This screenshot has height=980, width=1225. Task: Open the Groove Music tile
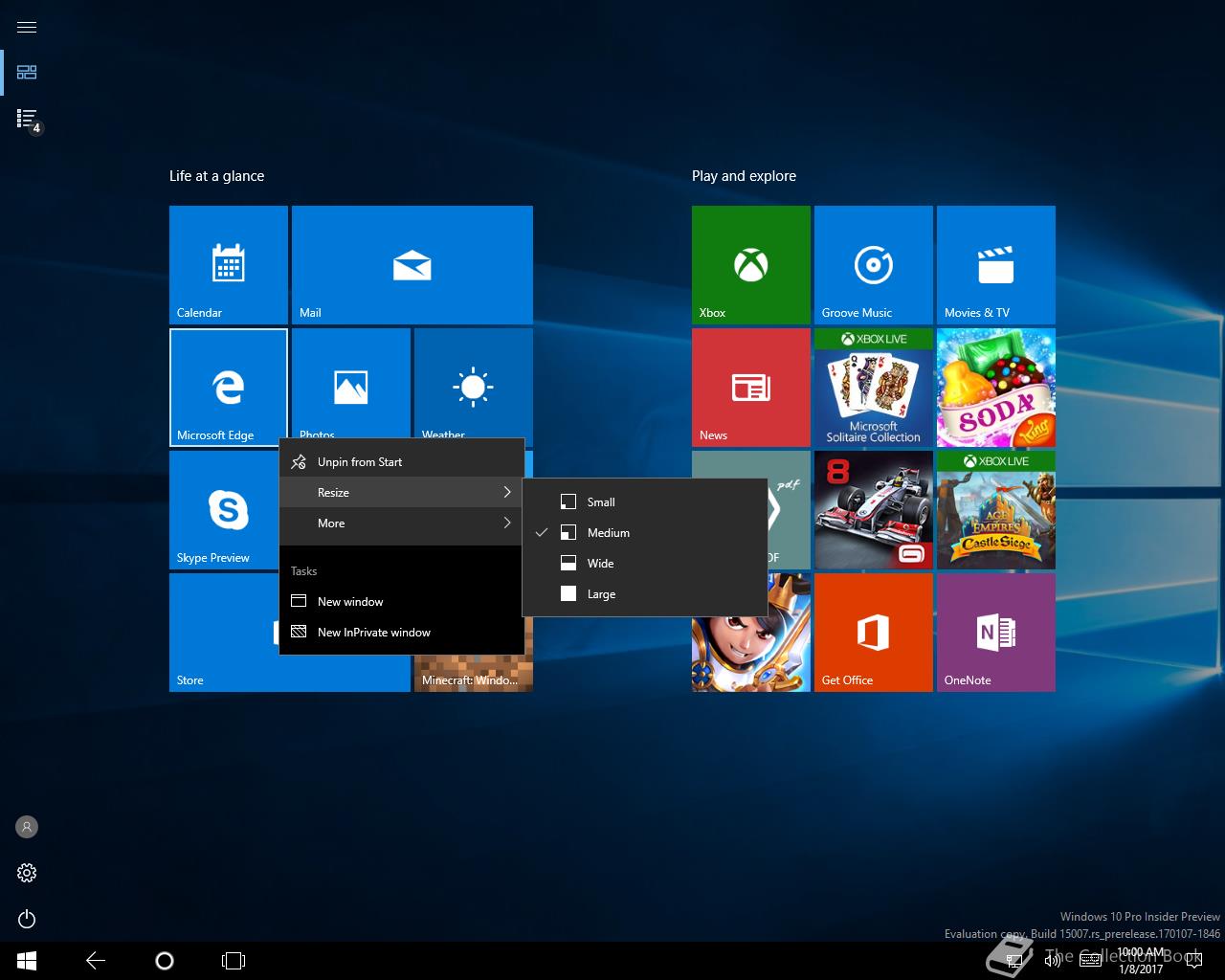click(874, 265)
